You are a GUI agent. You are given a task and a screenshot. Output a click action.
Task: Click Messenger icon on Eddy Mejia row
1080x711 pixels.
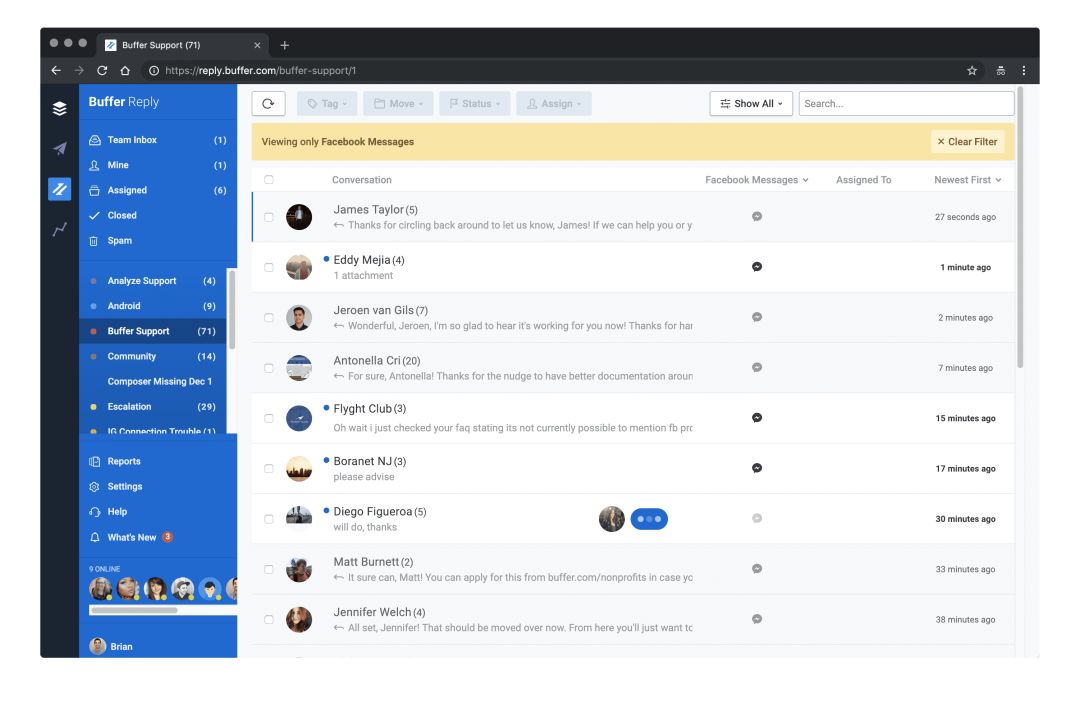(757, 267)
